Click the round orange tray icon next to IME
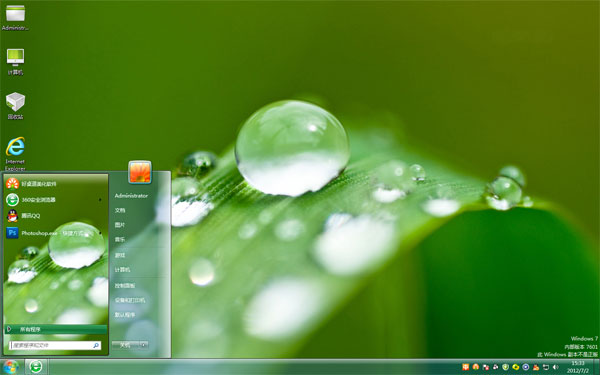The width and height of the screenshot is (600, 375). click(x=476, y=367)
